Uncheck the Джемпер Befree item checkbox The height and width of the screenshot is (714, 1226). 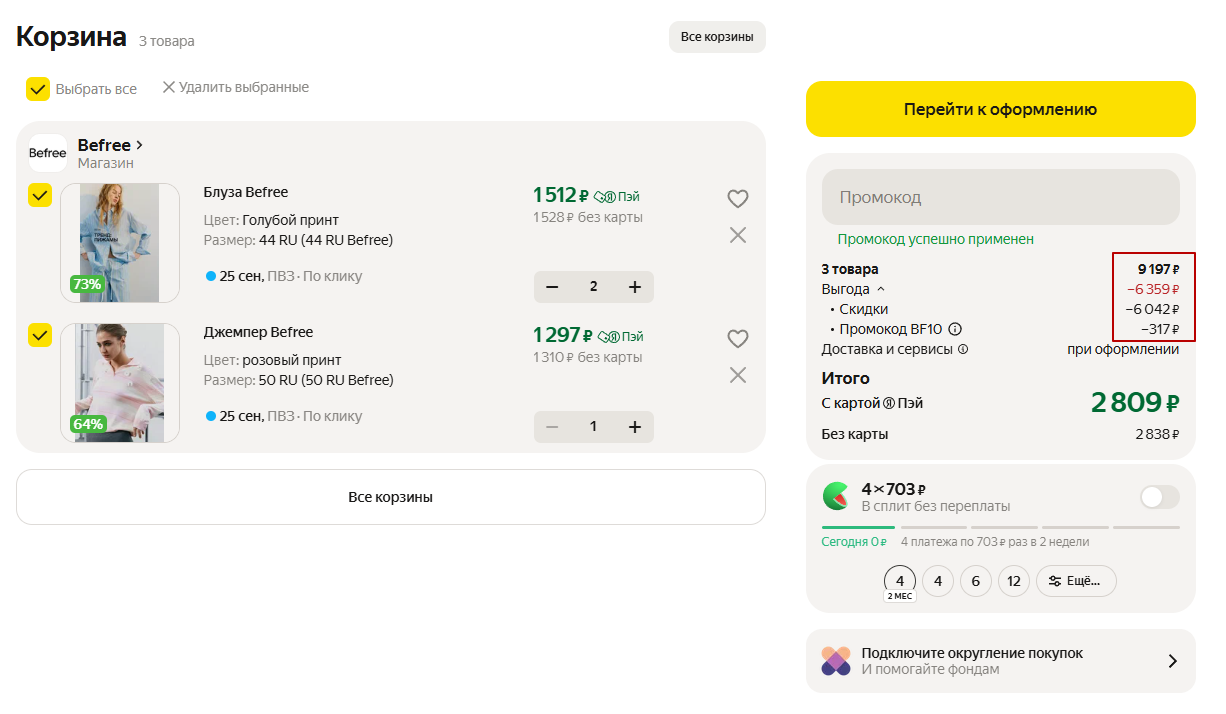(39, 336)
